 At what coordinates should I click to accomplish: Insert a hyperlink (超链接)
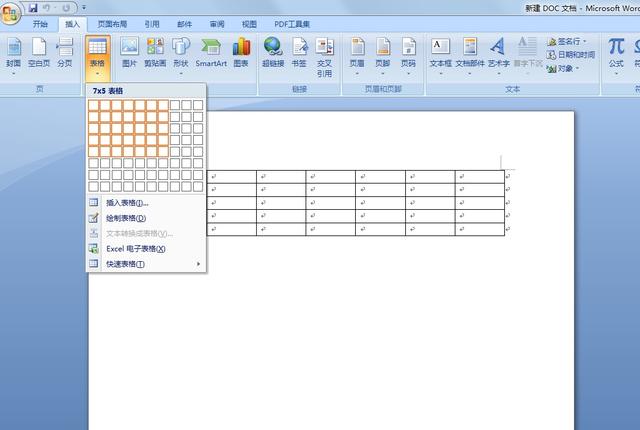point(273,52)
